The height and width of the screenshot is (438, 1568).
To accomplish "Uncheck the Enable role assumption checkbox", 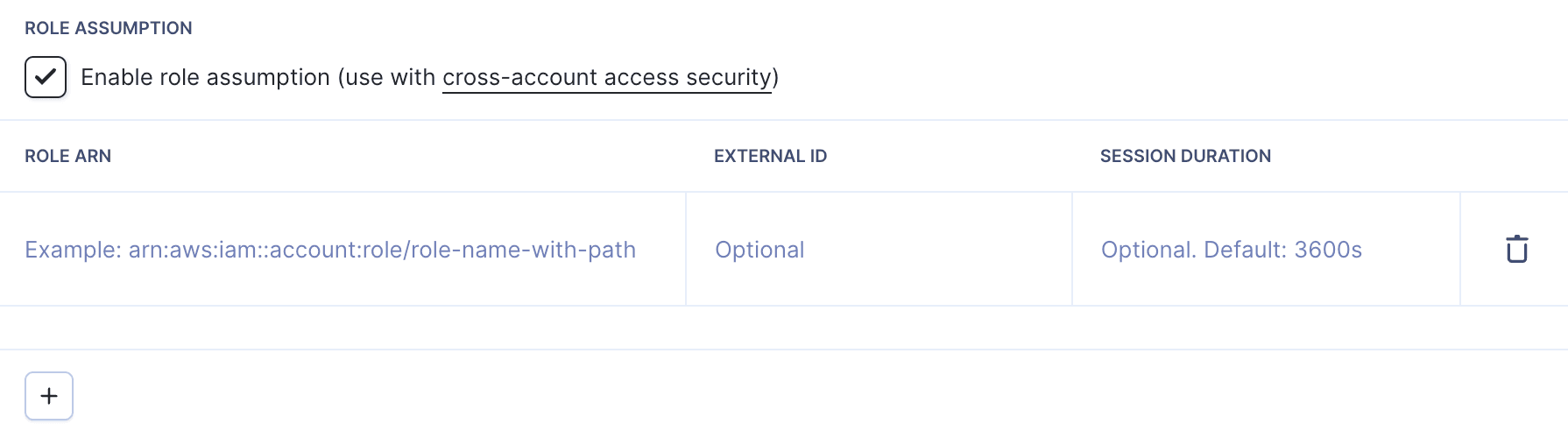I will (x=46, y=77).
